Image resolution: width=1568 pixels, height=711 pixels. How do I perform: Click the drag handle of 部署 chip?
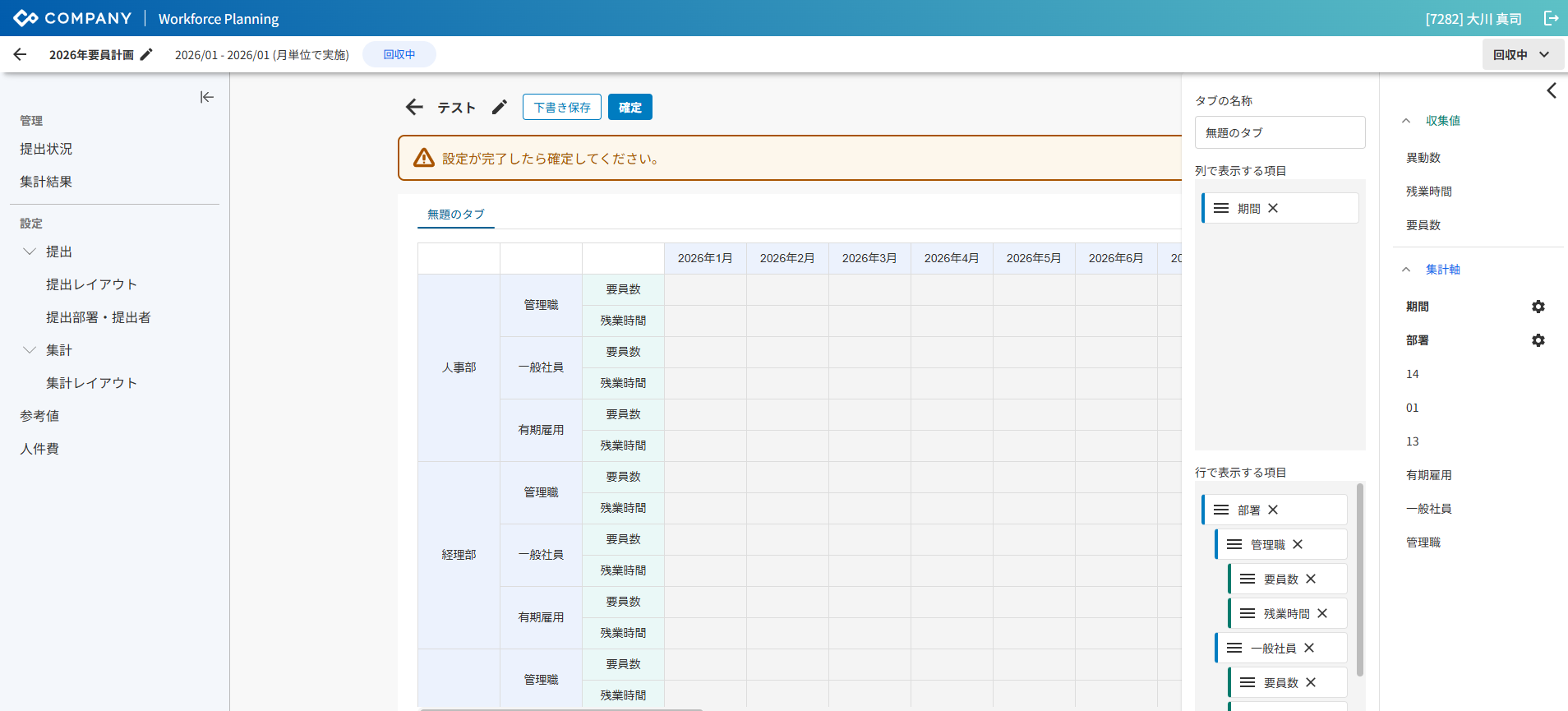tap(1221, 510)
